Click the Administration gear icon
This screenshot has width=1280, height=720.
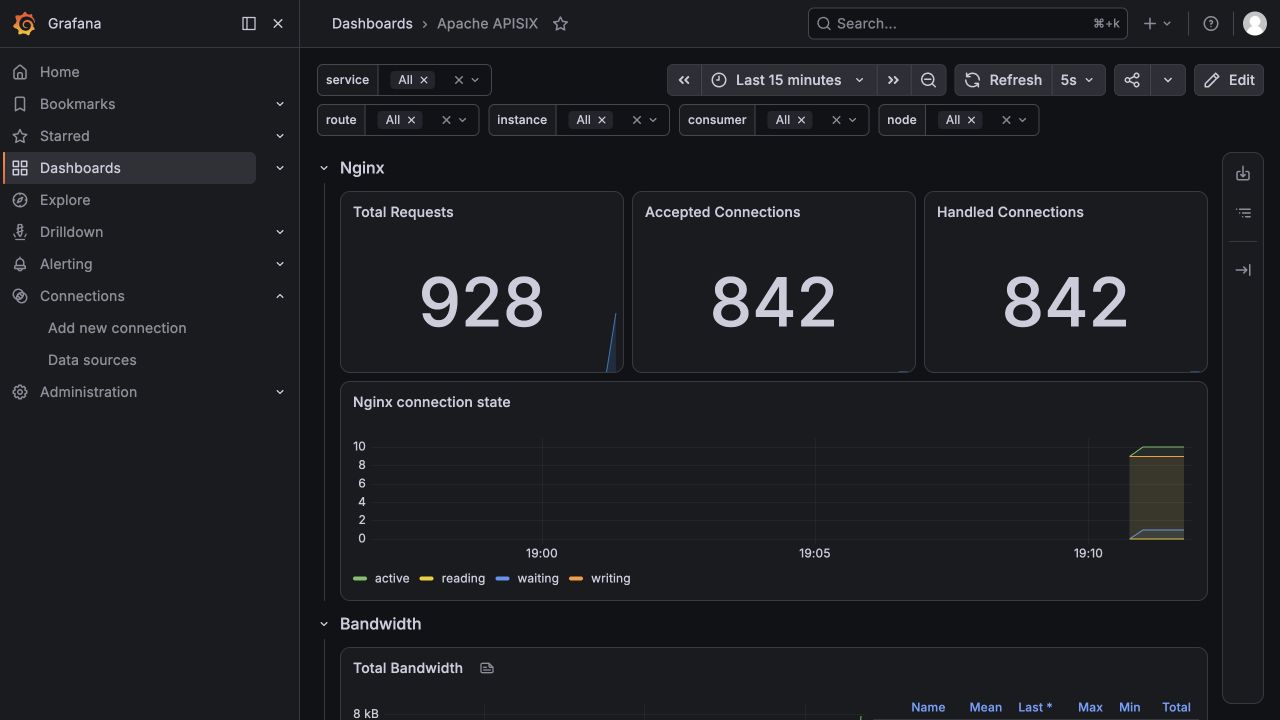[20, 392]
